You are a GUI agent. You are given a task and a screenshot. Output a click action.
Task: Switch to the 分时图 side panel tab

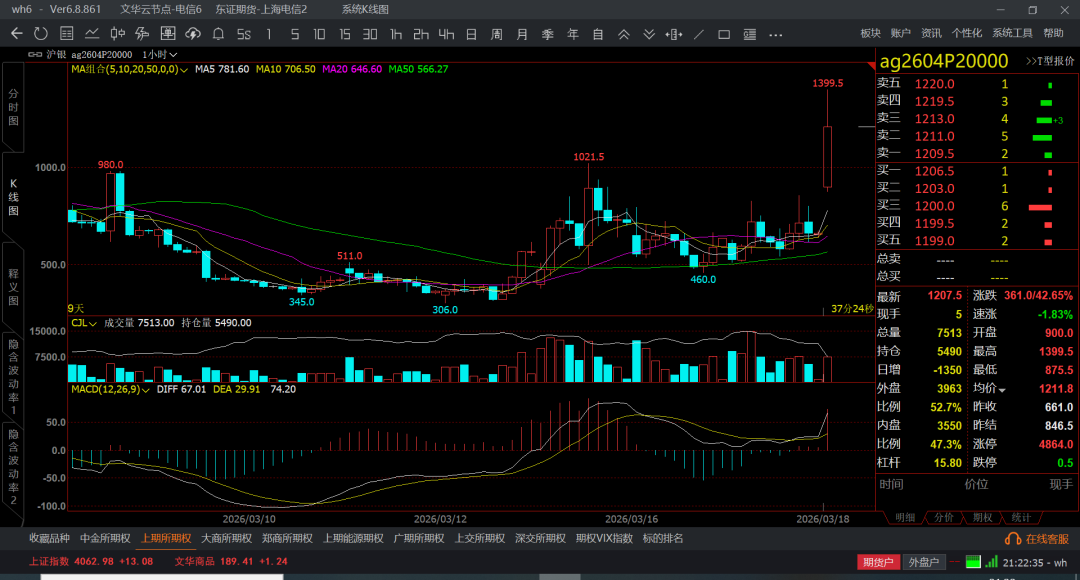pos(14,106)
